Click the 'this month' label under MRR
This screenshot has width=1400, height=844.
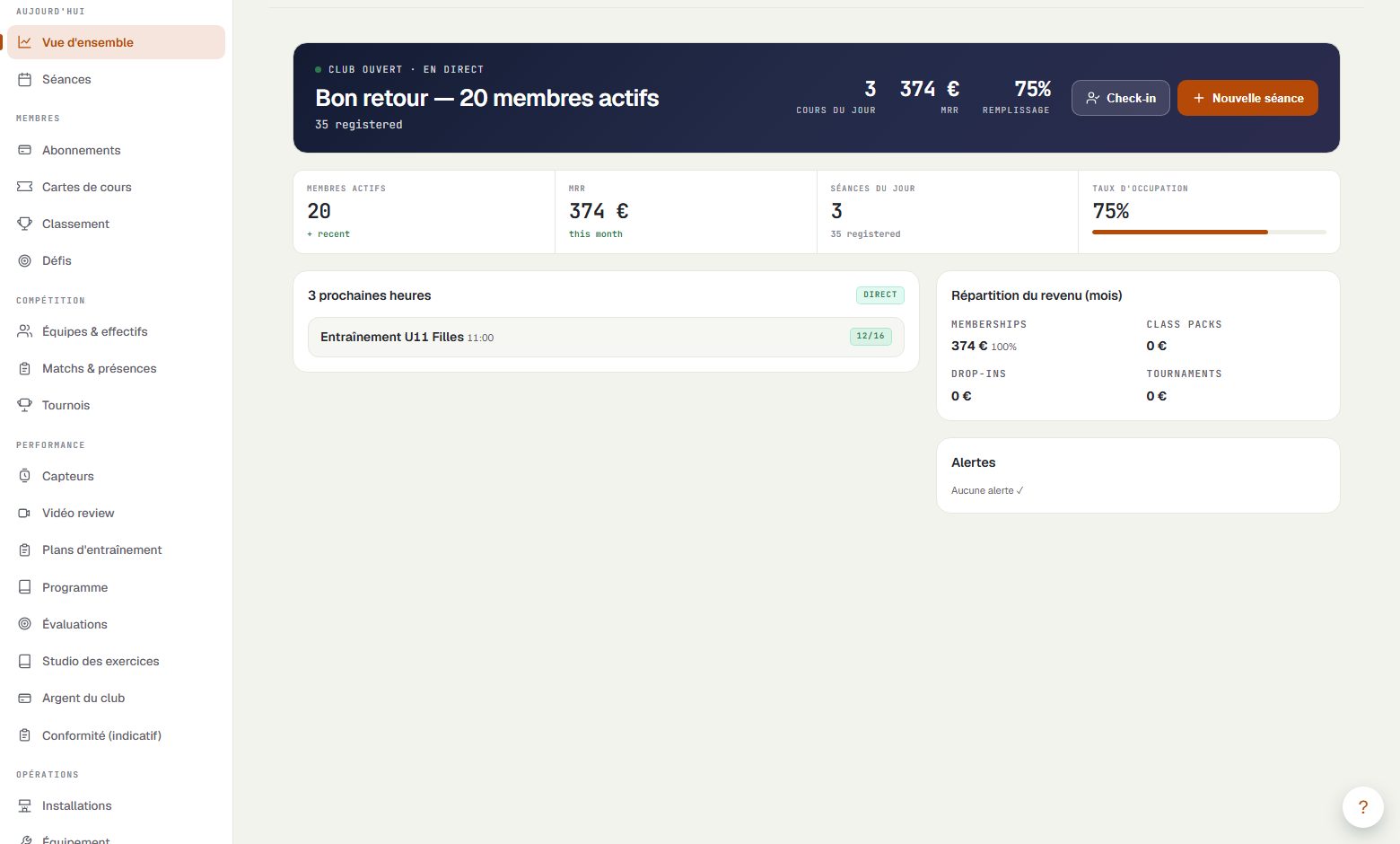click(596, 234)
